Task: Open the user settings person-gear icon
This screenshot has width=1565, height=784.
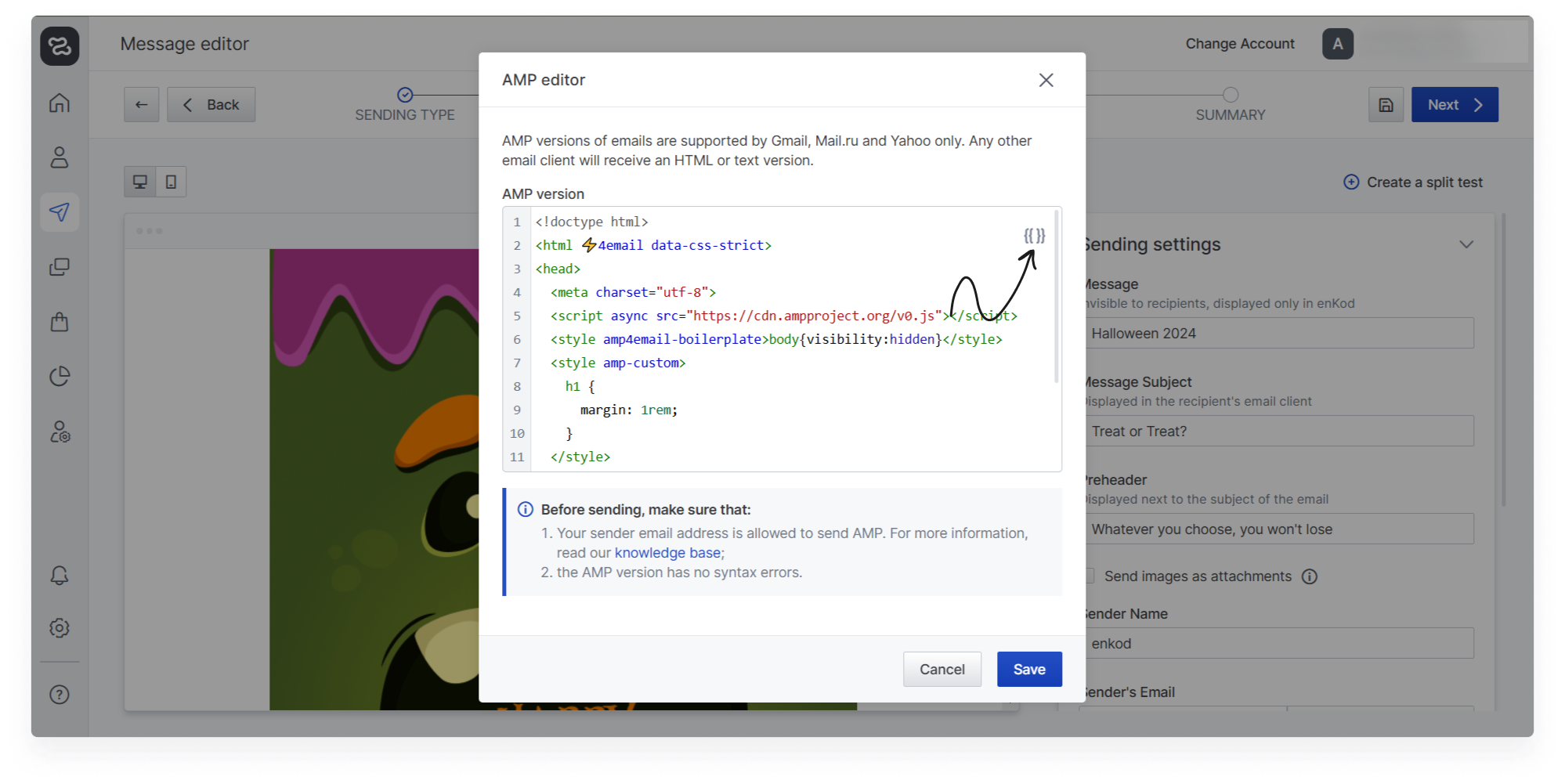Action: [x=60, y=432]
